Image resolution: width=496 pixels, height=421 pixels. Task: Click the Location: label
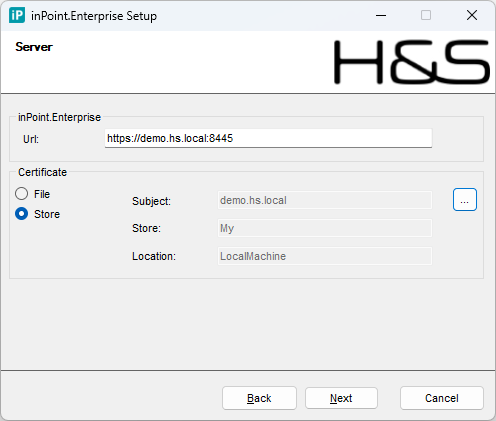tap(154, 256)
